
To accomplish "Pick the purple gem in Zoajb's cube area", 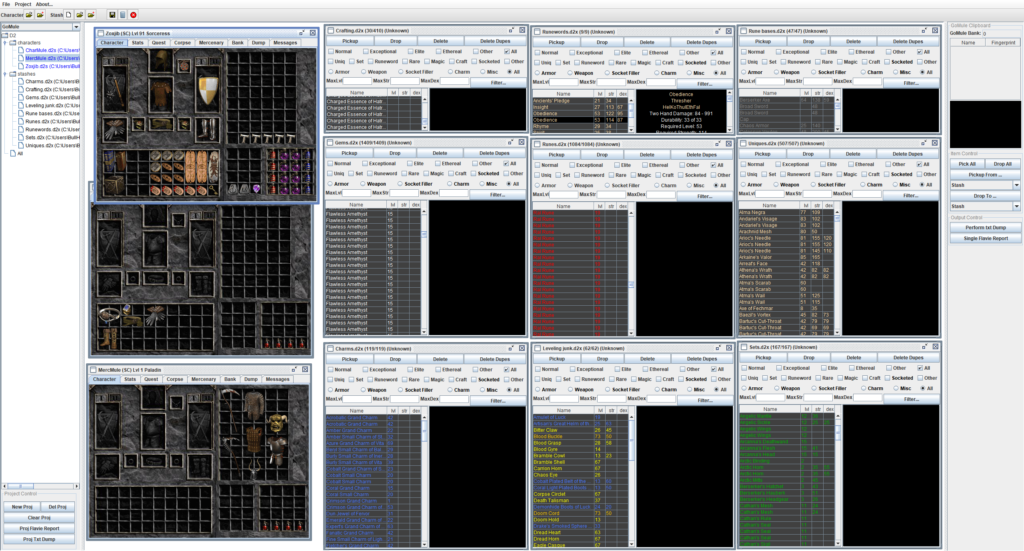I will 257,189.
